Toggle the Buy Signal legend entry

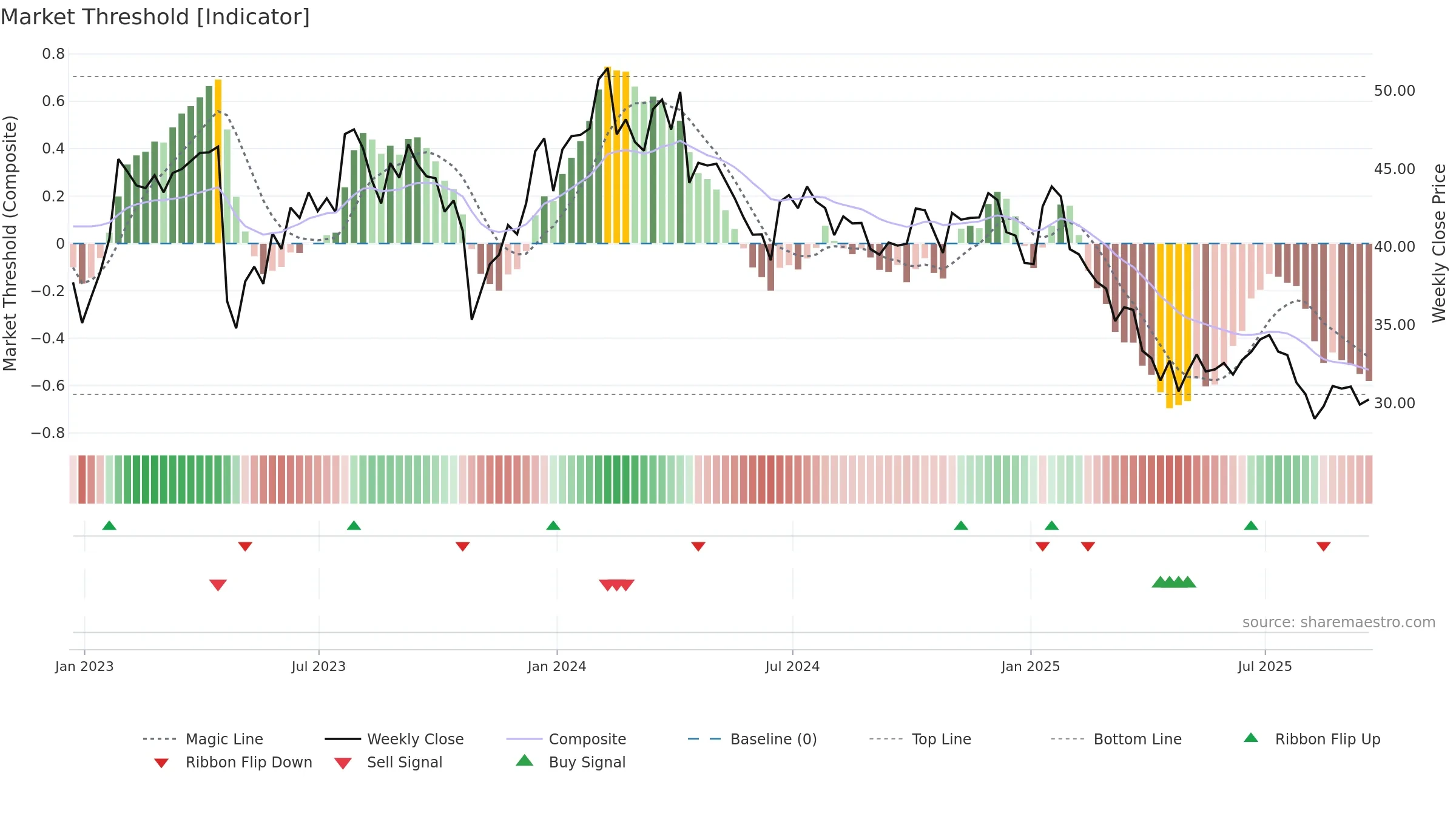570,762
